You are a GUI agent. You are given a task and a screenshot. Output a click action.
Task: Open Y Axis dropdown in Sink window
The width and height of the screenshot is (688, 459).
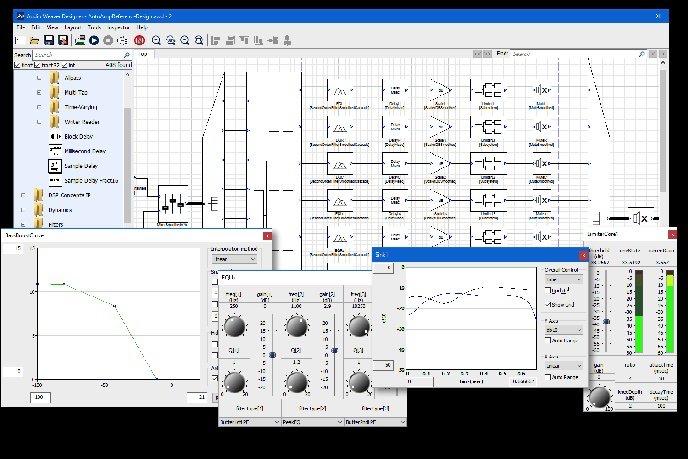563,330
